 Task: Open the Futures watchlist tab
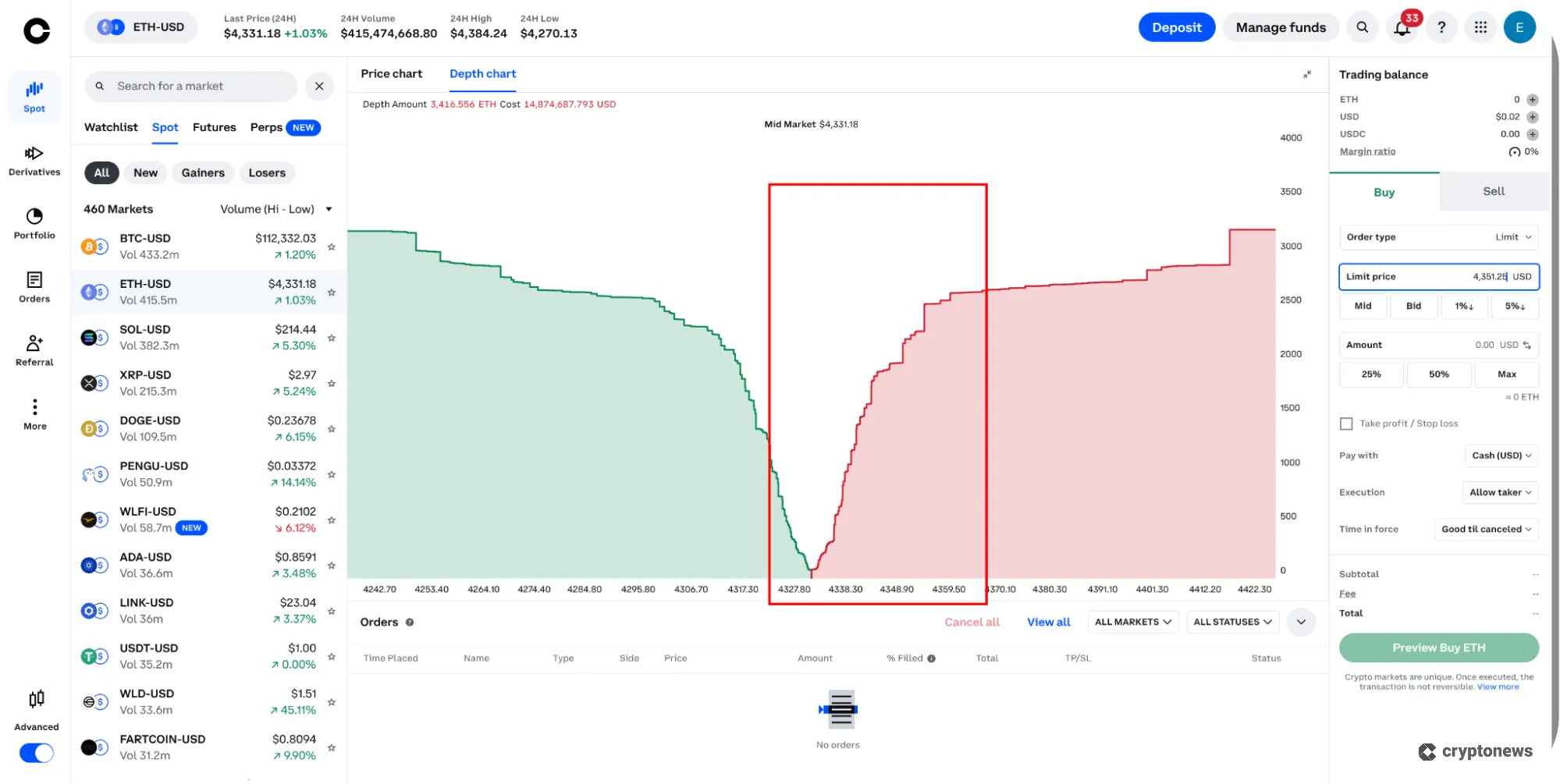214,127
